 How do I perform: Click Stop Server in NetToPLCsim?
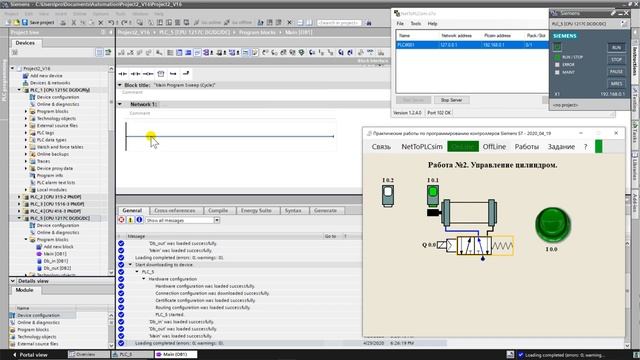tap(451, 100)
